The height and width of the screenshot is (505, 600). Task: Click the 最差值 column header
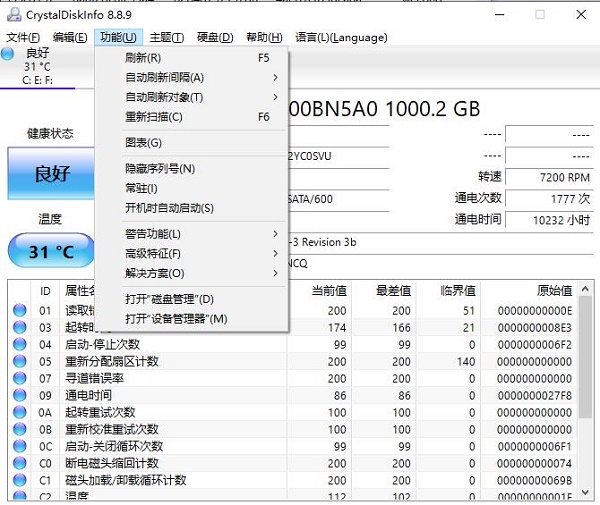click(x=384, y=291)
